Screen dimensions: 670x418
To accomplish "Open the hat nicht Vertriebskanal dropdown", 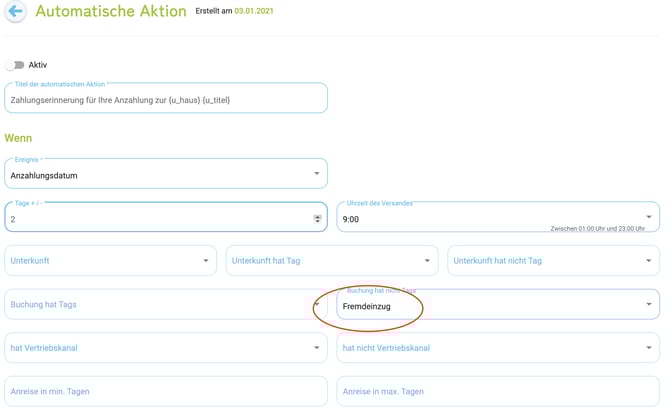I will tap(498, 348).
